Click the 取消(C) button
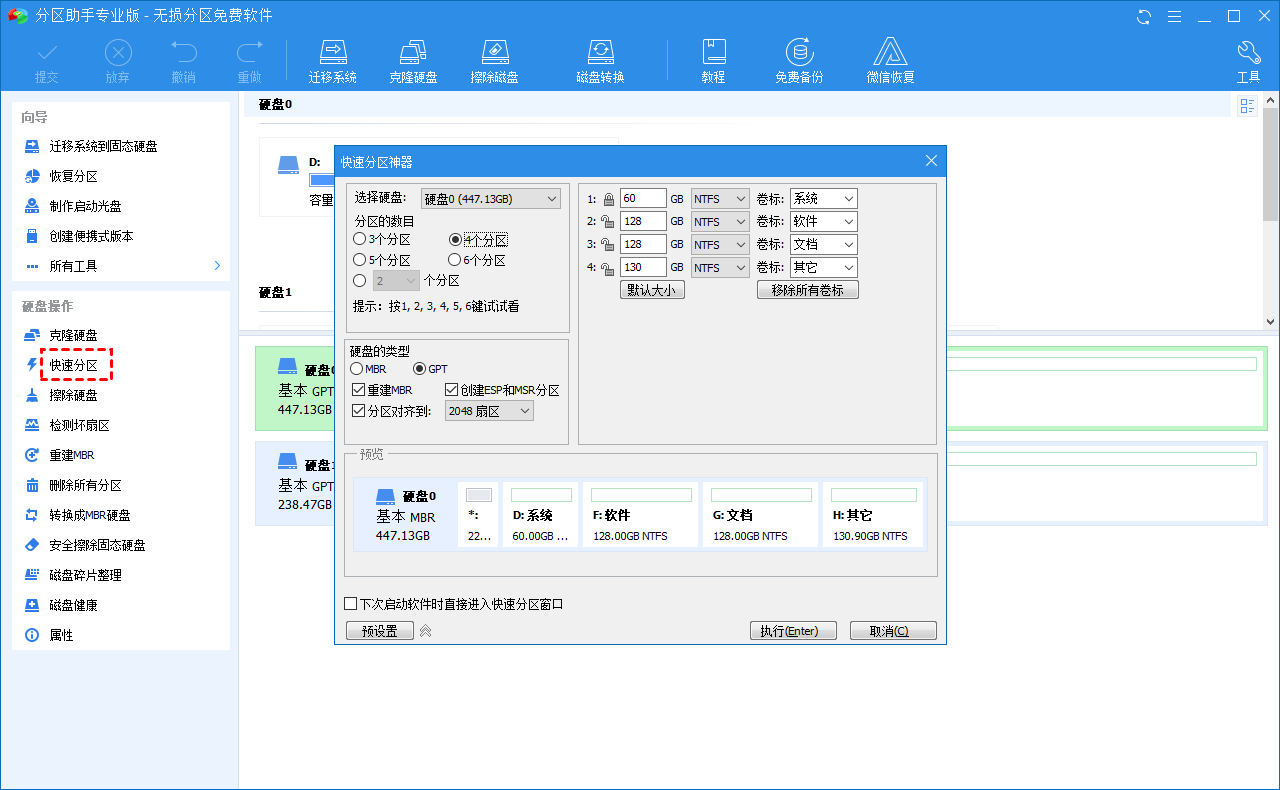1280x790 pixels. coord(893,631)
